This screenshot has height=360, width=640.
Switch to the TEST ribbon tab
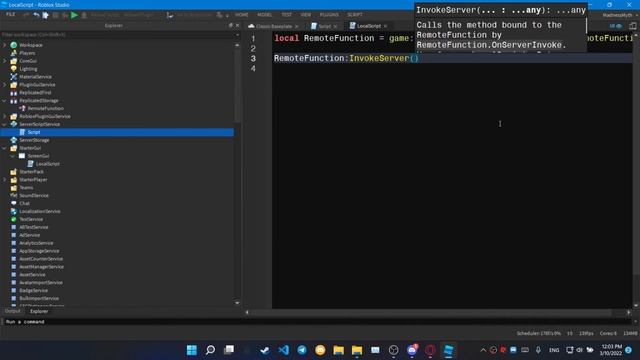(x=287, y=15)
